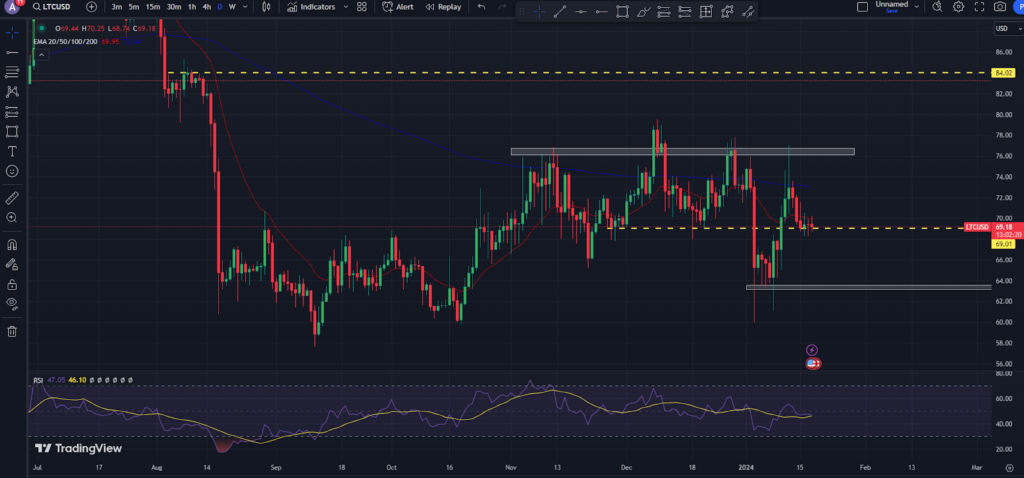1024x478 pixels.
Task: Click the RSI indicator legend
Action: tap(39, 379)
